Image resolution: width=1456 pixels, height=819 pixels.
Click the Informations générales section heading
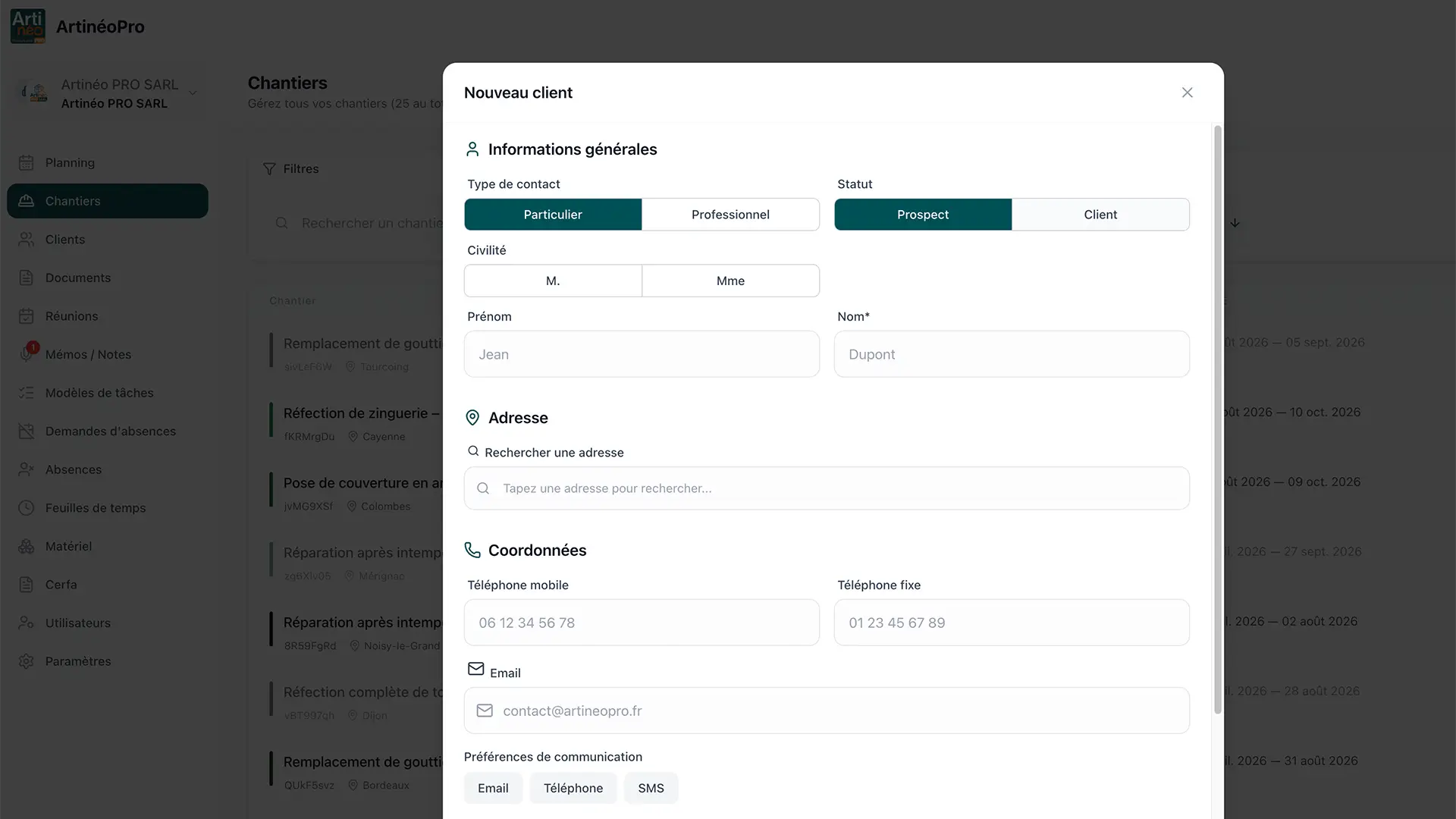pyautogui.click(x=573, y=149)
